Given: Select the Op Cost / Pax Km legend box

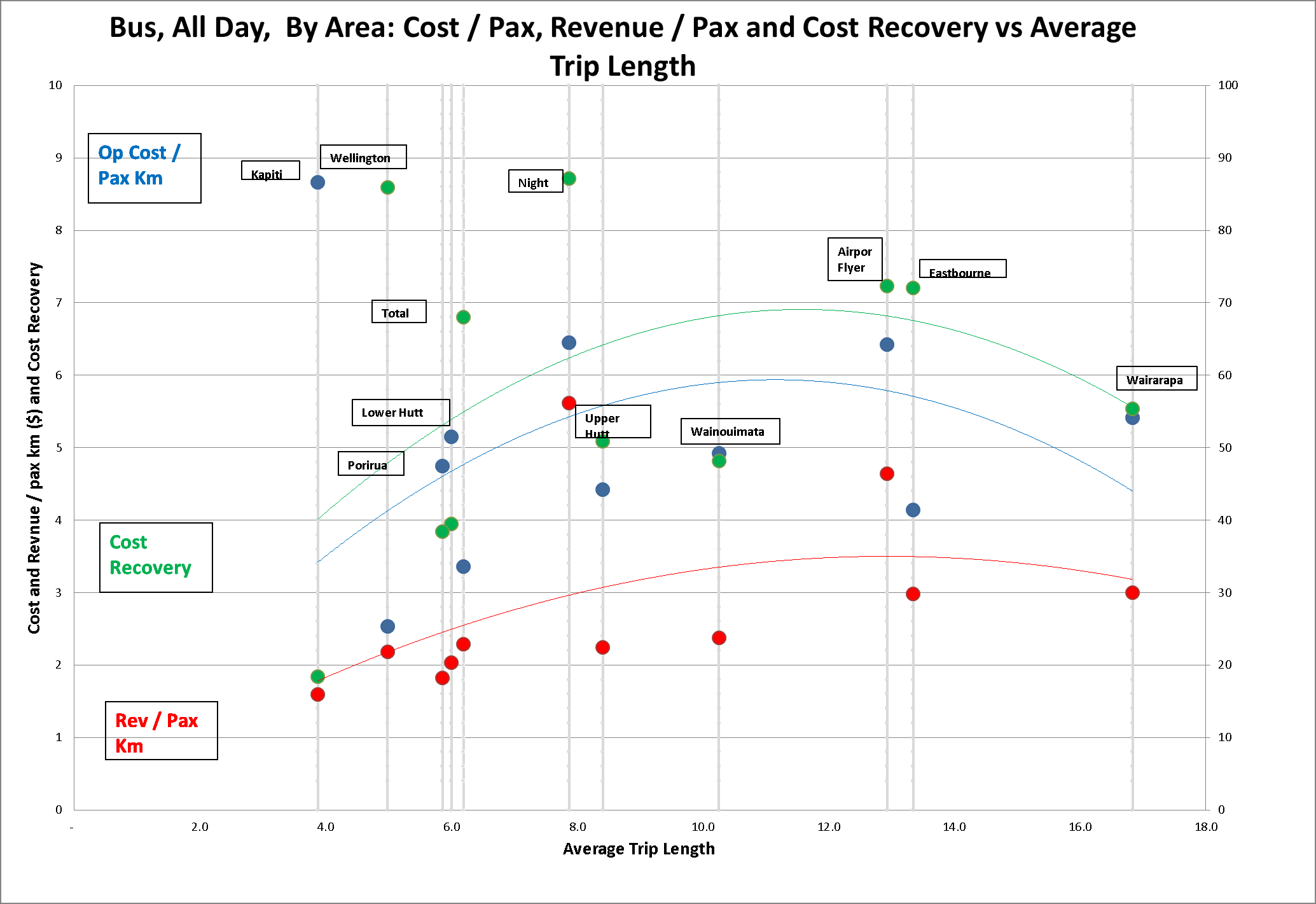Looking at the screenshot, I should click(144, 168).
